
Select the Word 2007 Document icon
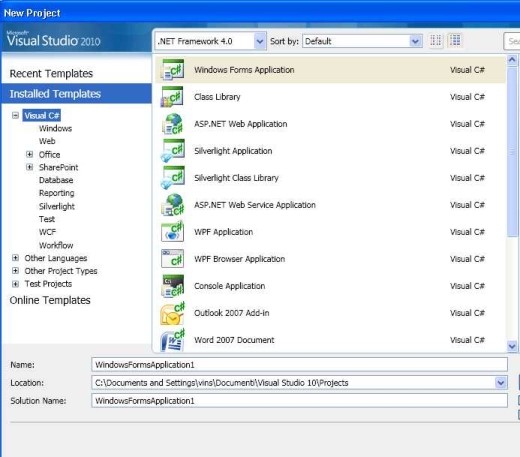click(172, 340)
